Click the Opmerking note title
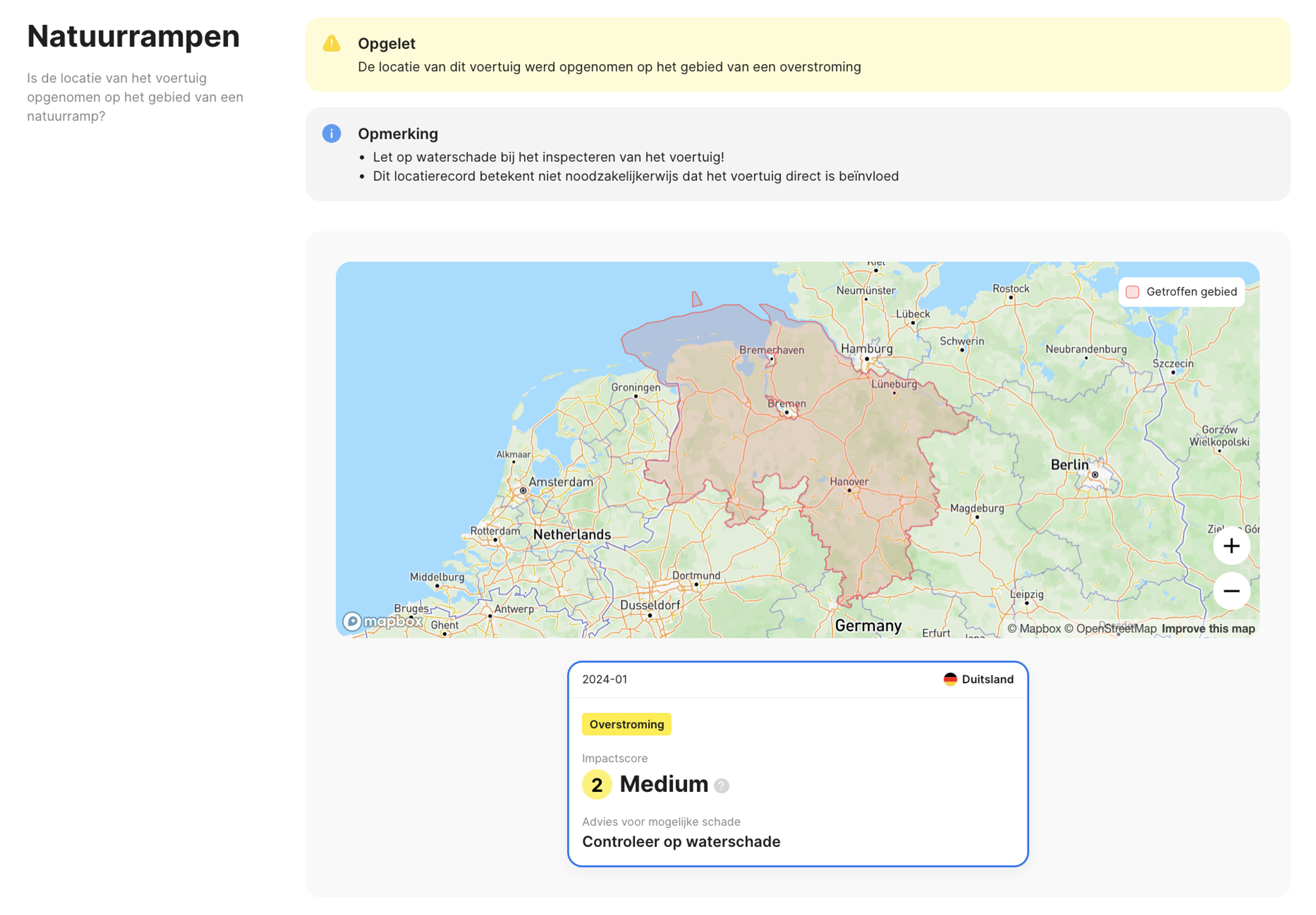The width and height of the screenshot is (1316, 915). [398, 134]
